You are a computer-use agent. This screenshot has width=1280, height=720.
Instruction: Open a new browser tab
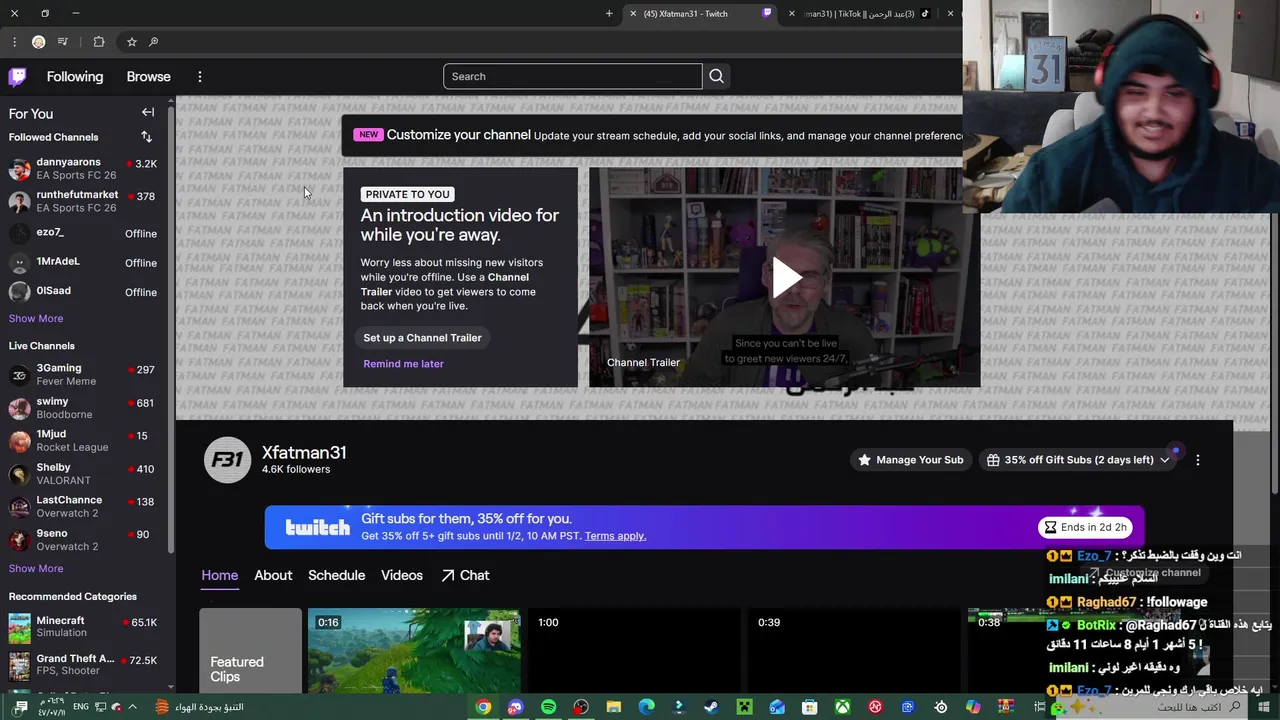coord(609,13)
